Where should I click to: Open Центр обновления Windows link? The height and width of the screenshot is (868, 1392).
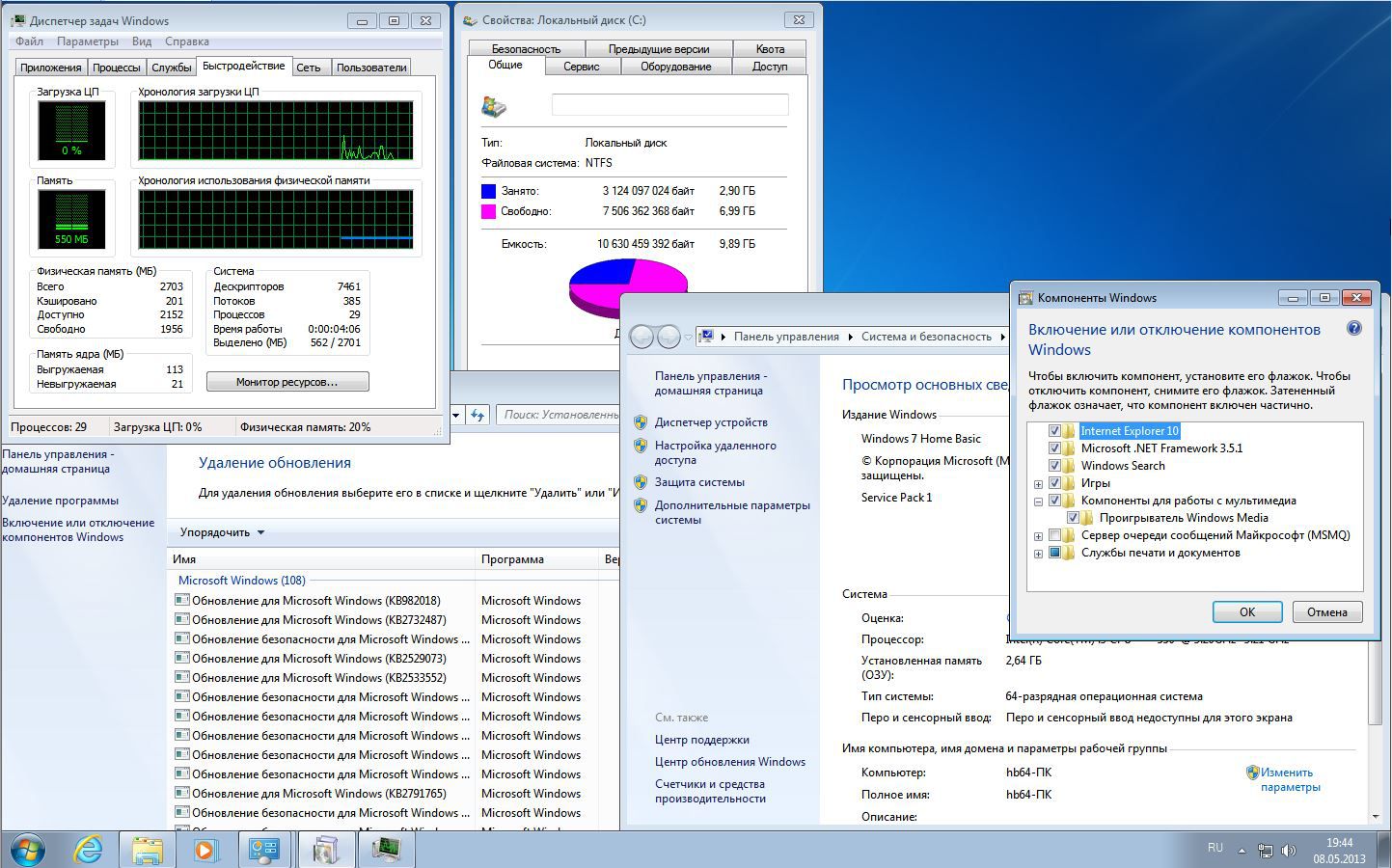click(x=730, y=762)
